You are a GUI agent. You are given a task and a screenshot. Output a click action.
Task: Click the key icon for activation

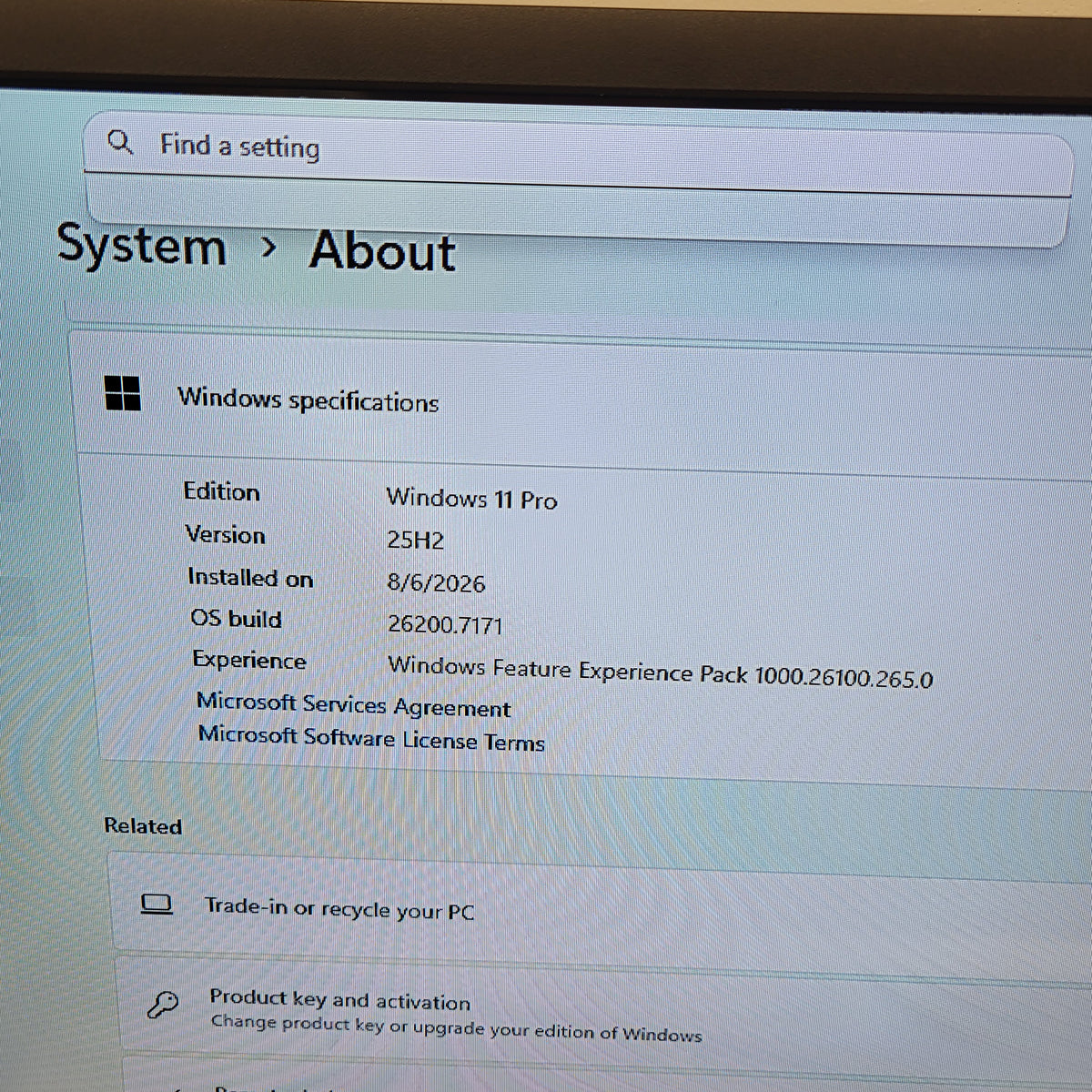pos(164,1004)
